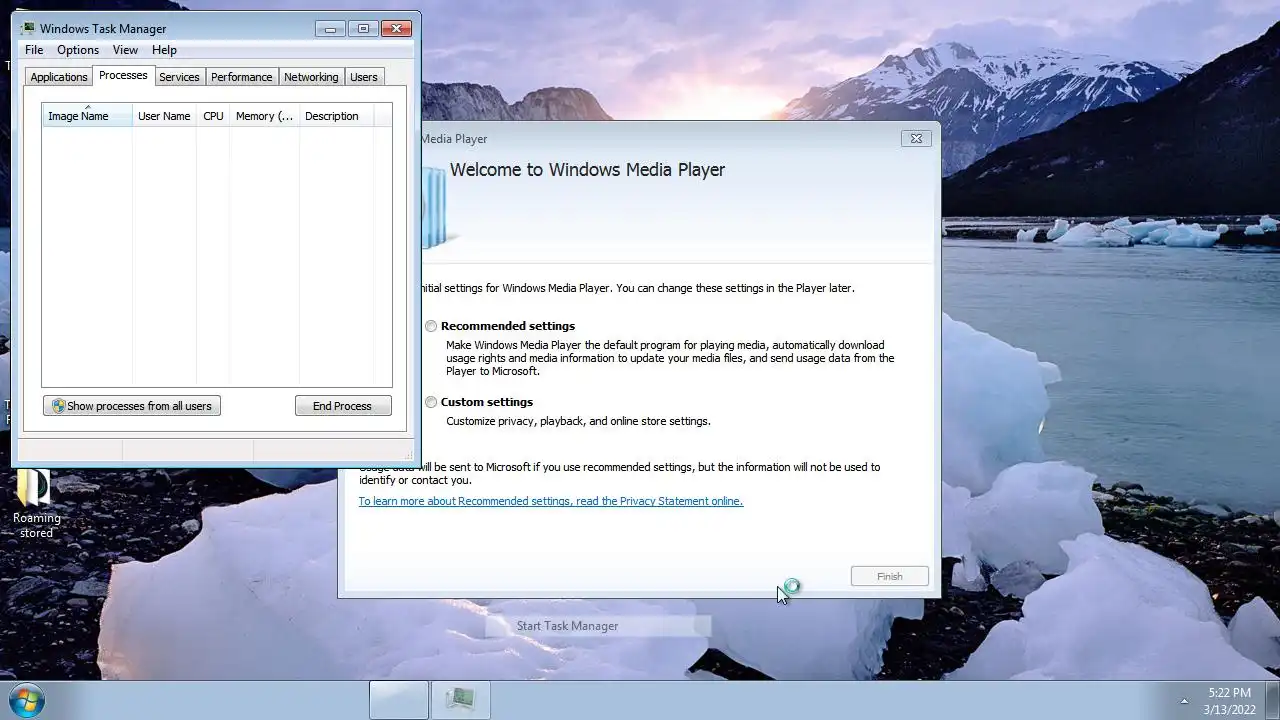
Task: Close the Windows Media Player dialog
Action: tap(916, 139)
